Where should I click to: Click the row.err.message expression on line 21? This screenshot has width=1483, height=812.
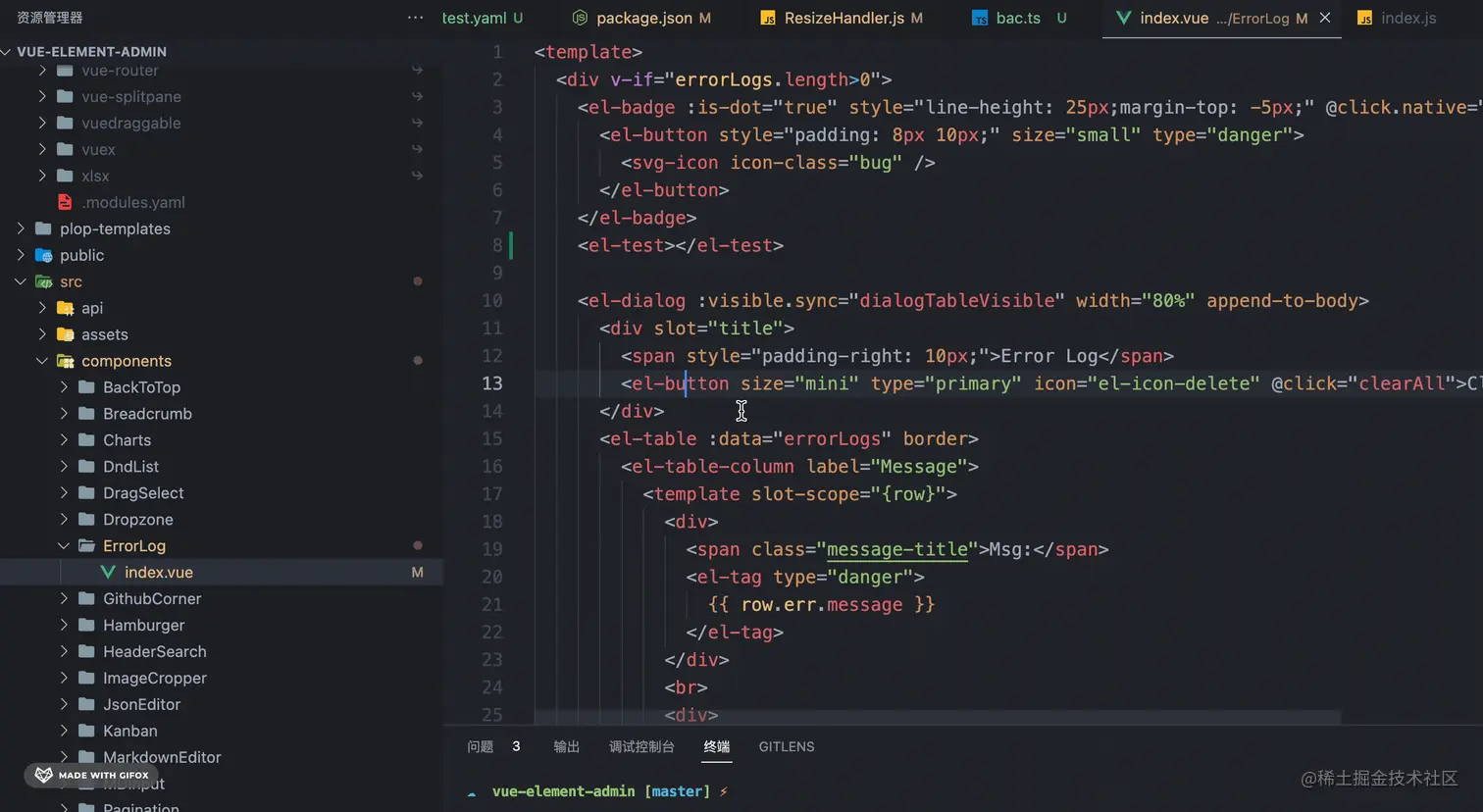pyautogui.click(x=822, y=605)
